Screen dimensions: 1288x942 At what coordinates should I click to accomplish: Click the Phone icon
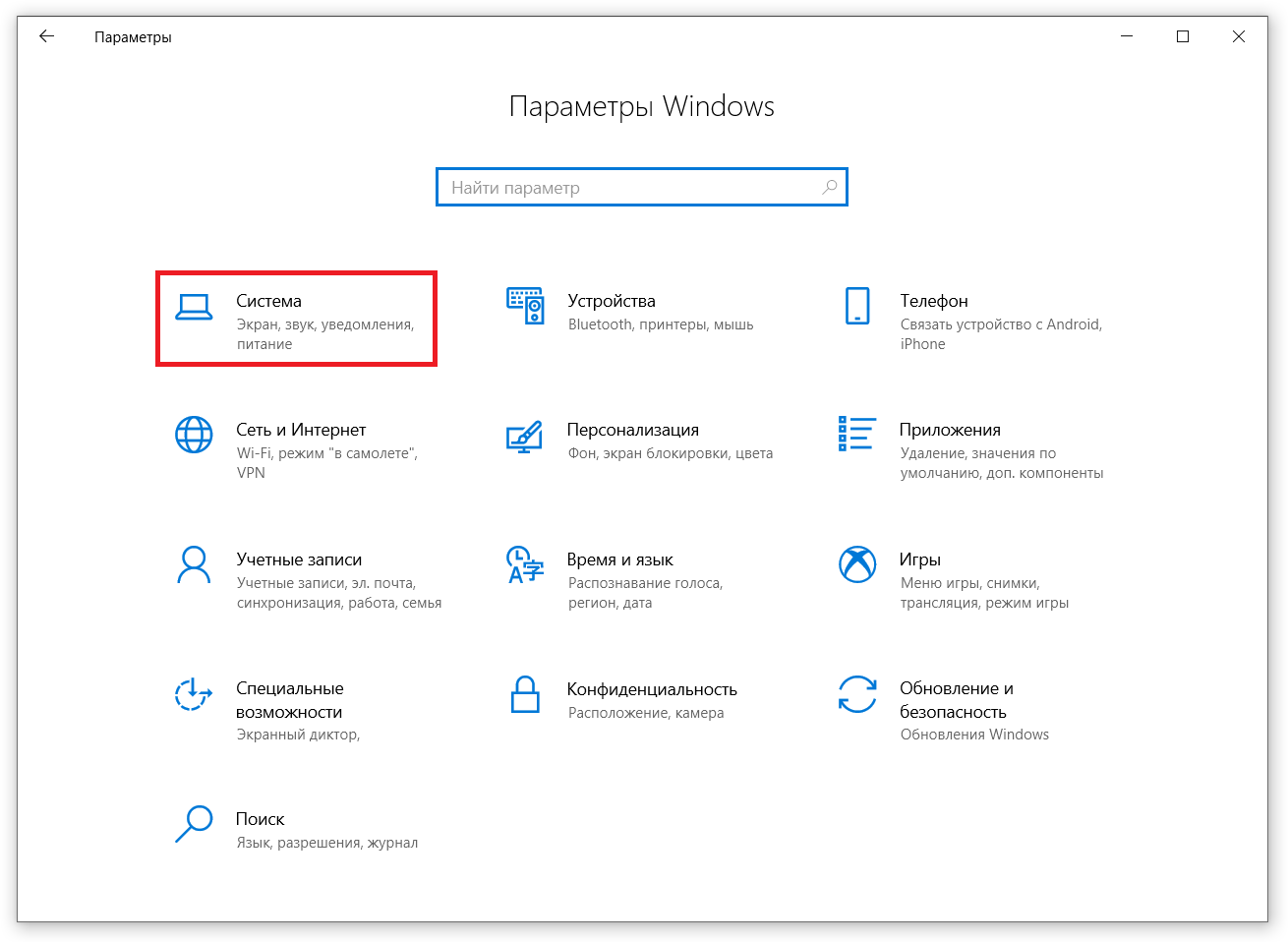point(857,306)
